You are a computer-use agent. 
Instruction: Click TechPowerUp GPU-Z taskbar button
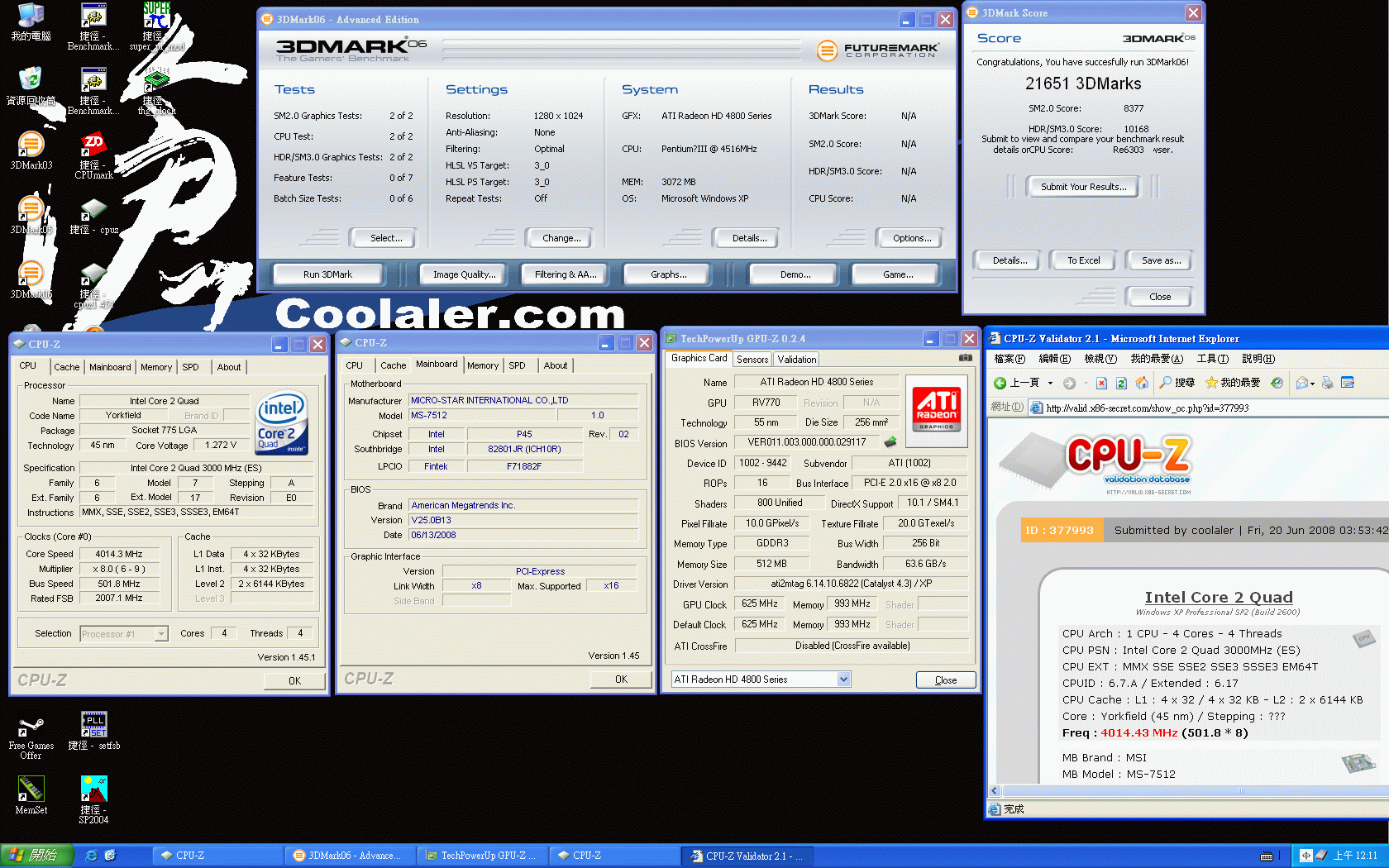[x=483, y=856]
